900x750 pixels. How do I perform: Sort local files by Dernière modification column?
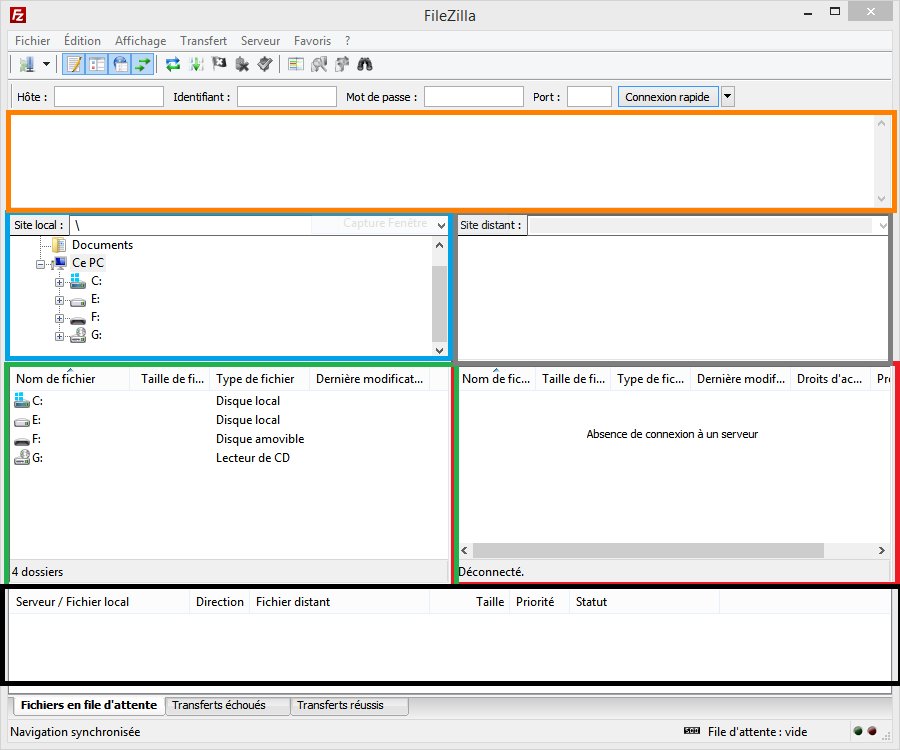pos(370,379)
